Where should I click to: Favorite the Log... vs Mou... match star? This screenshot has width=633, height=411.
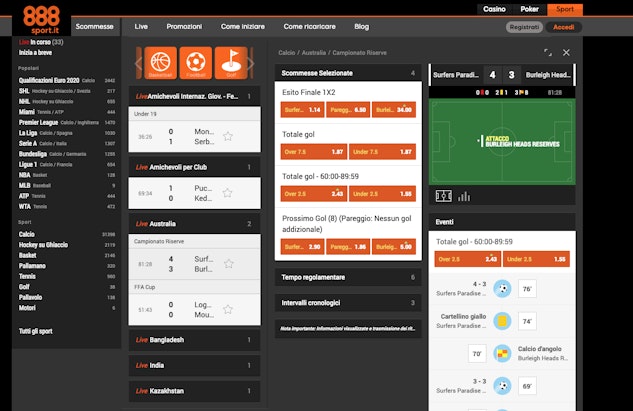[x=228, y=310]
